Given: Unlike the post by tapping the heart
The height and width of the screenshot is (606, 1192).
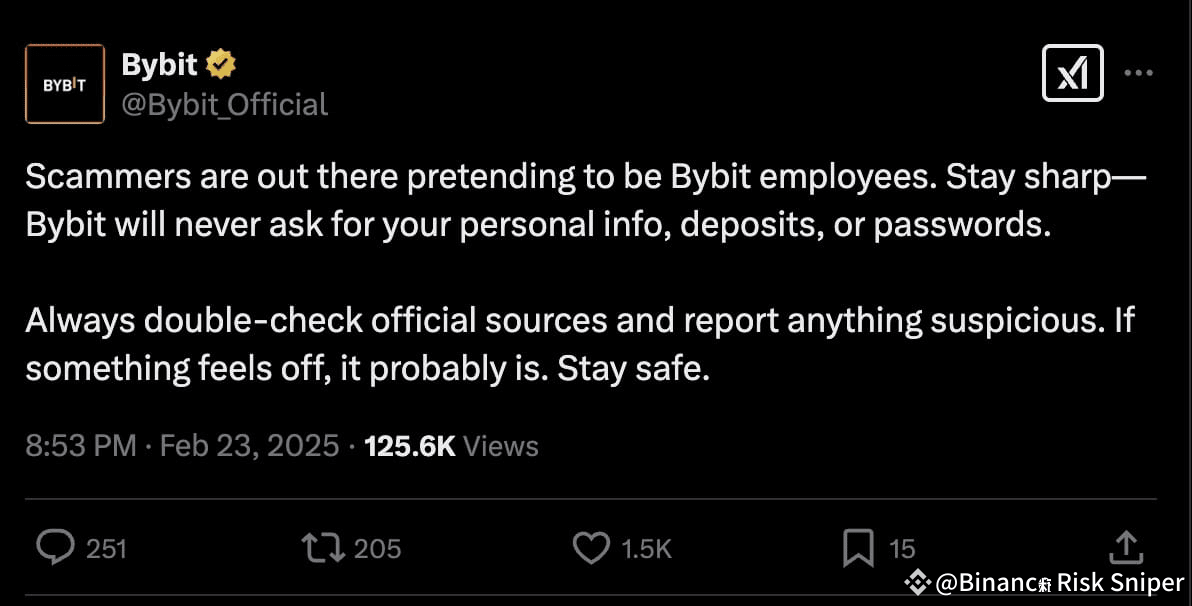Looking at the screenshot, I should coord(591,548).
